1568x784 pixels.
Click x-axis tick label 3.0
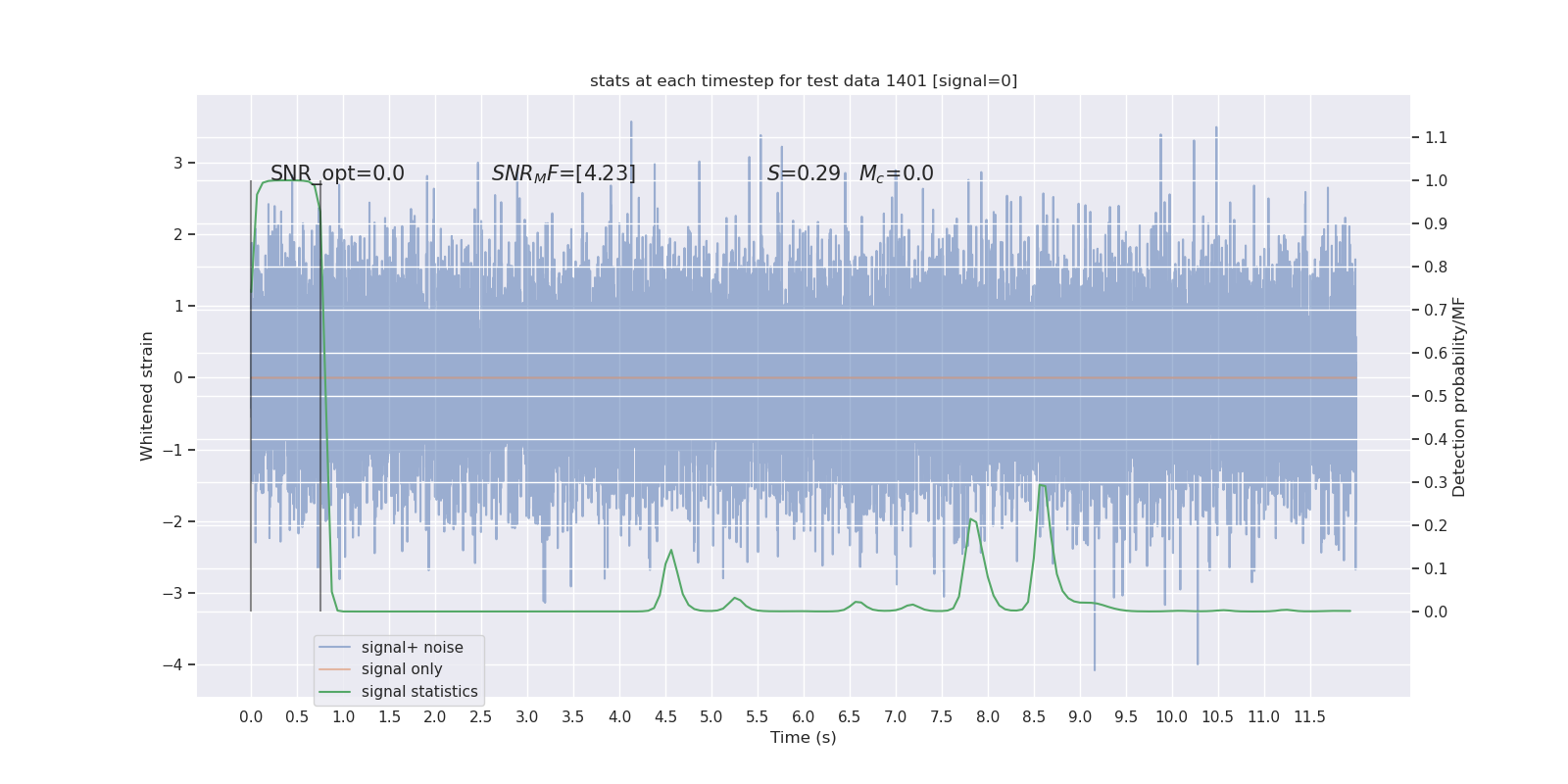pos(527,716)
